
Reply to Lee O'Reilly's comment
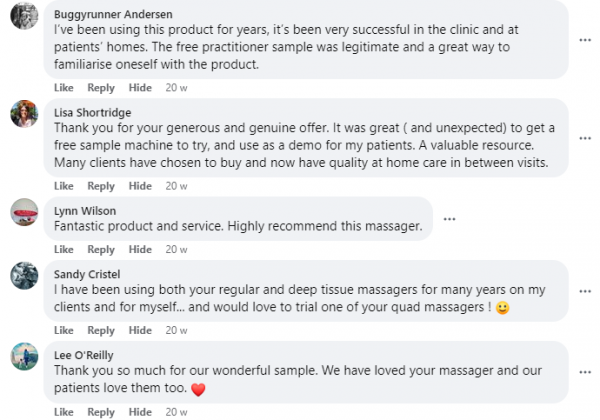click(x=101, y=412)
